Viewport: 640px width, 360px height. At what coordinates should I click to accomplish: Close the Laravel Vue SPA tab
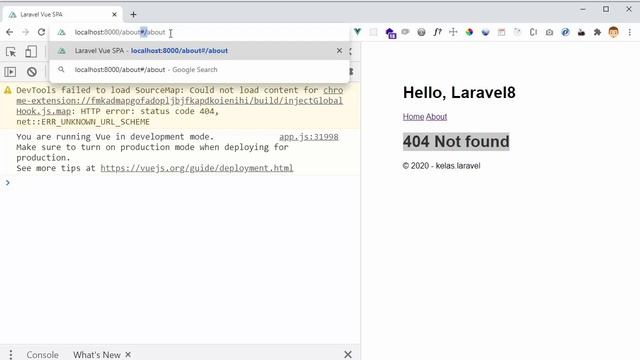tap(114, 14)
